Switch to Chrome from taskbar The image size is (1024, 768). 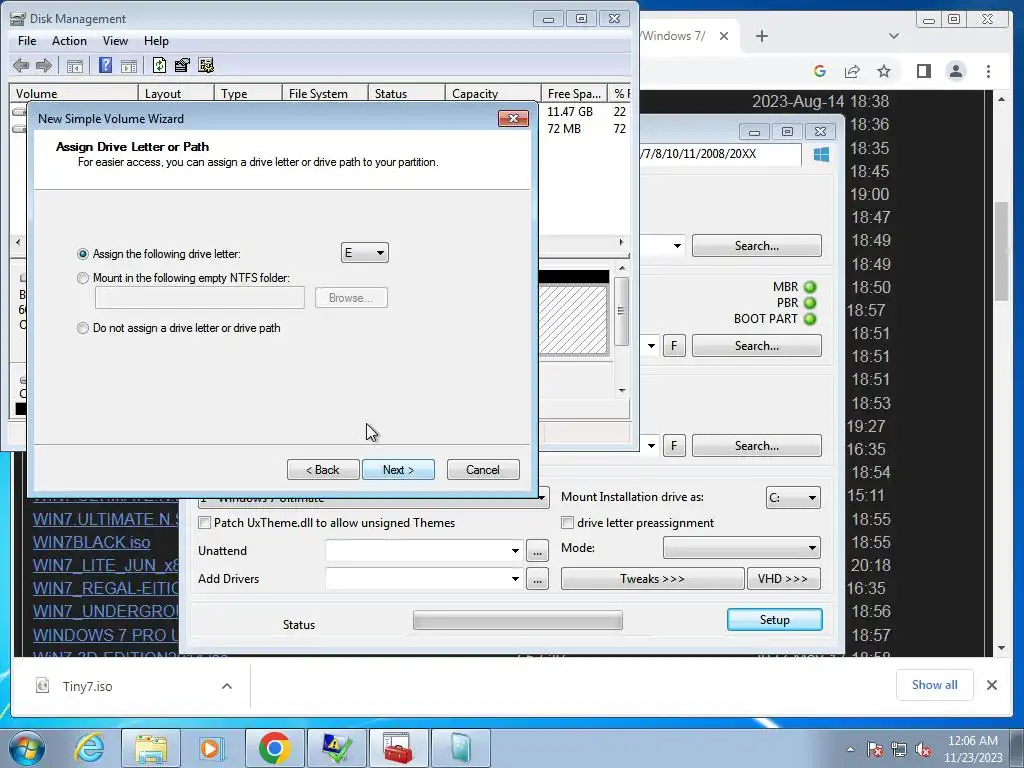274,748
